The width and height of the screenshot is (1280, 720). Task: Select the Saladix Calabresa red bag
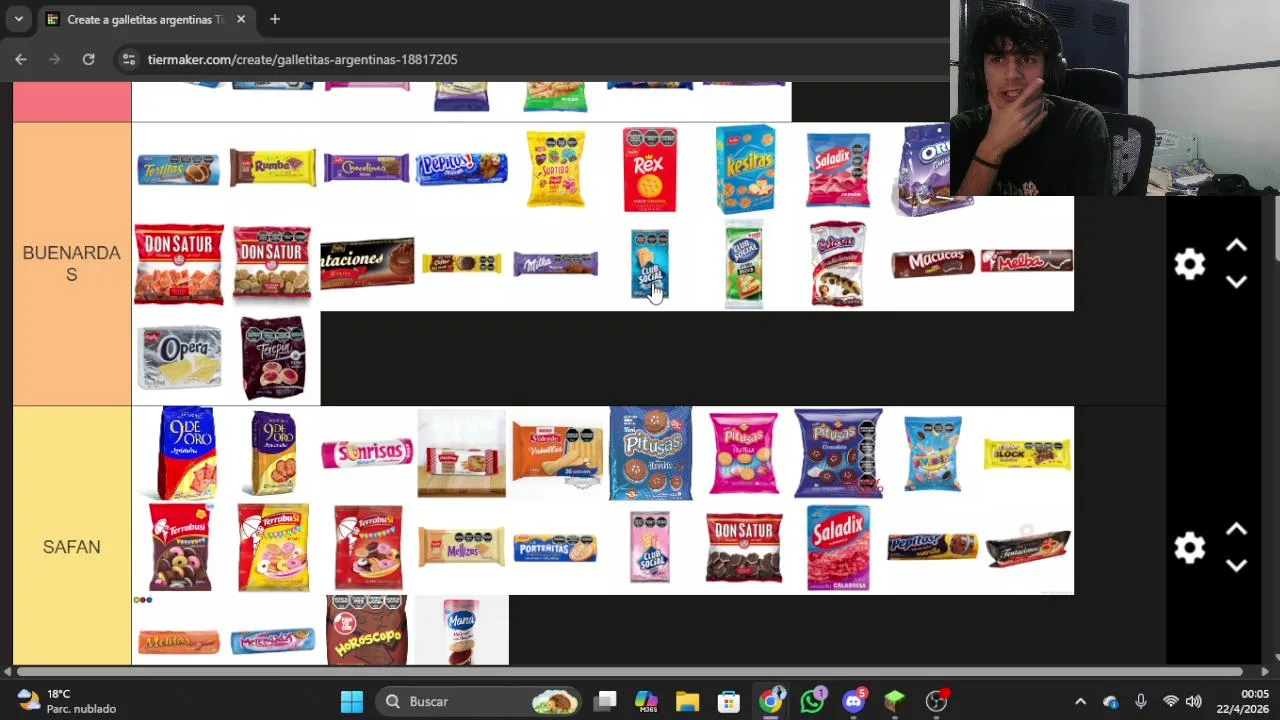tap(838, 547)
